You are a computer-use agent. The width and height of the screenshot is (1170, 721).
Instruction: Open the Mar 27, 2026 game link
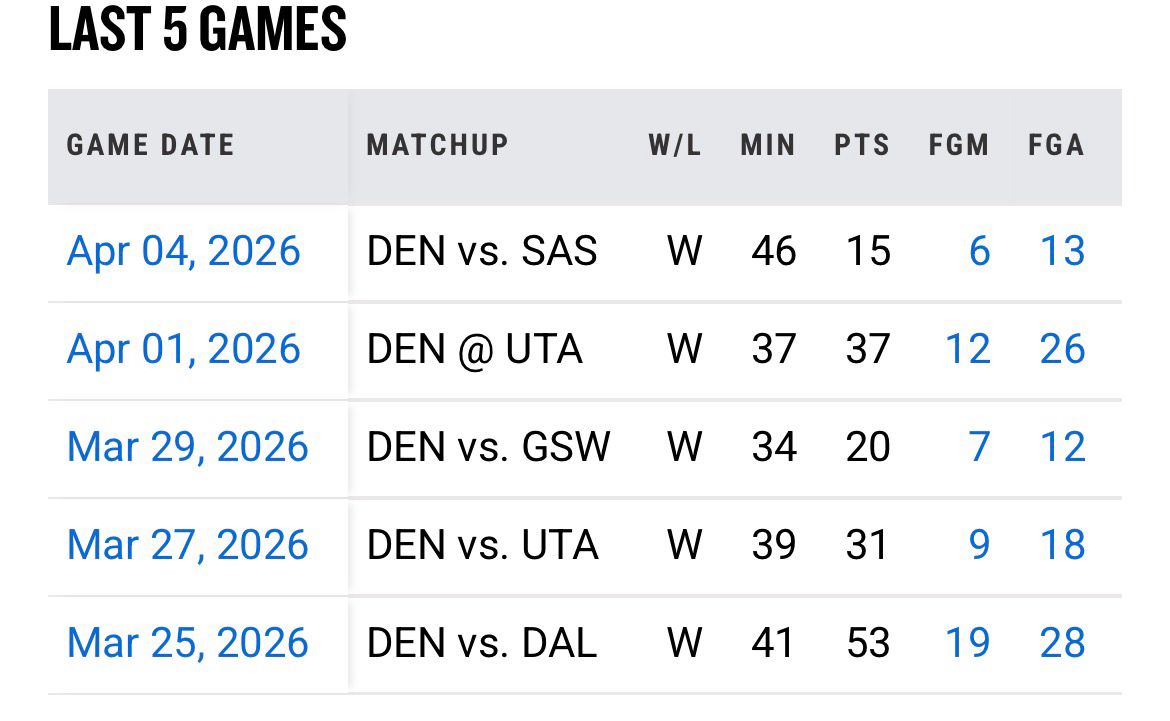tap(187, 545)
